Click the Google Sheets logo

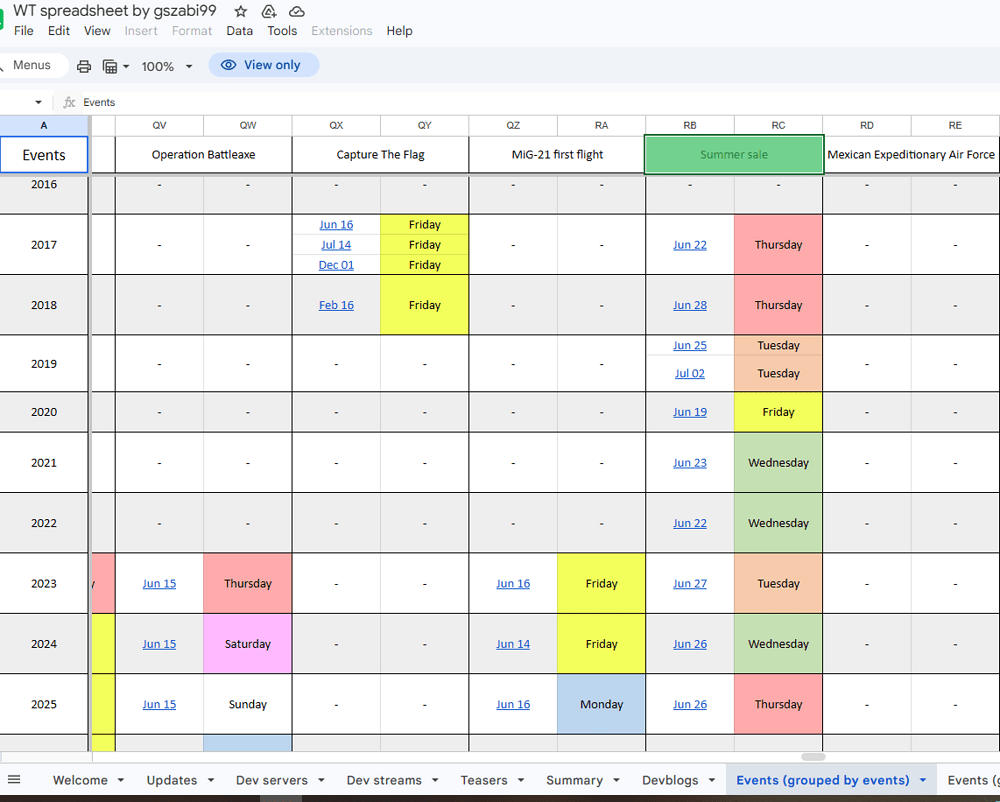pyautogui.click(x=2, y=19)
